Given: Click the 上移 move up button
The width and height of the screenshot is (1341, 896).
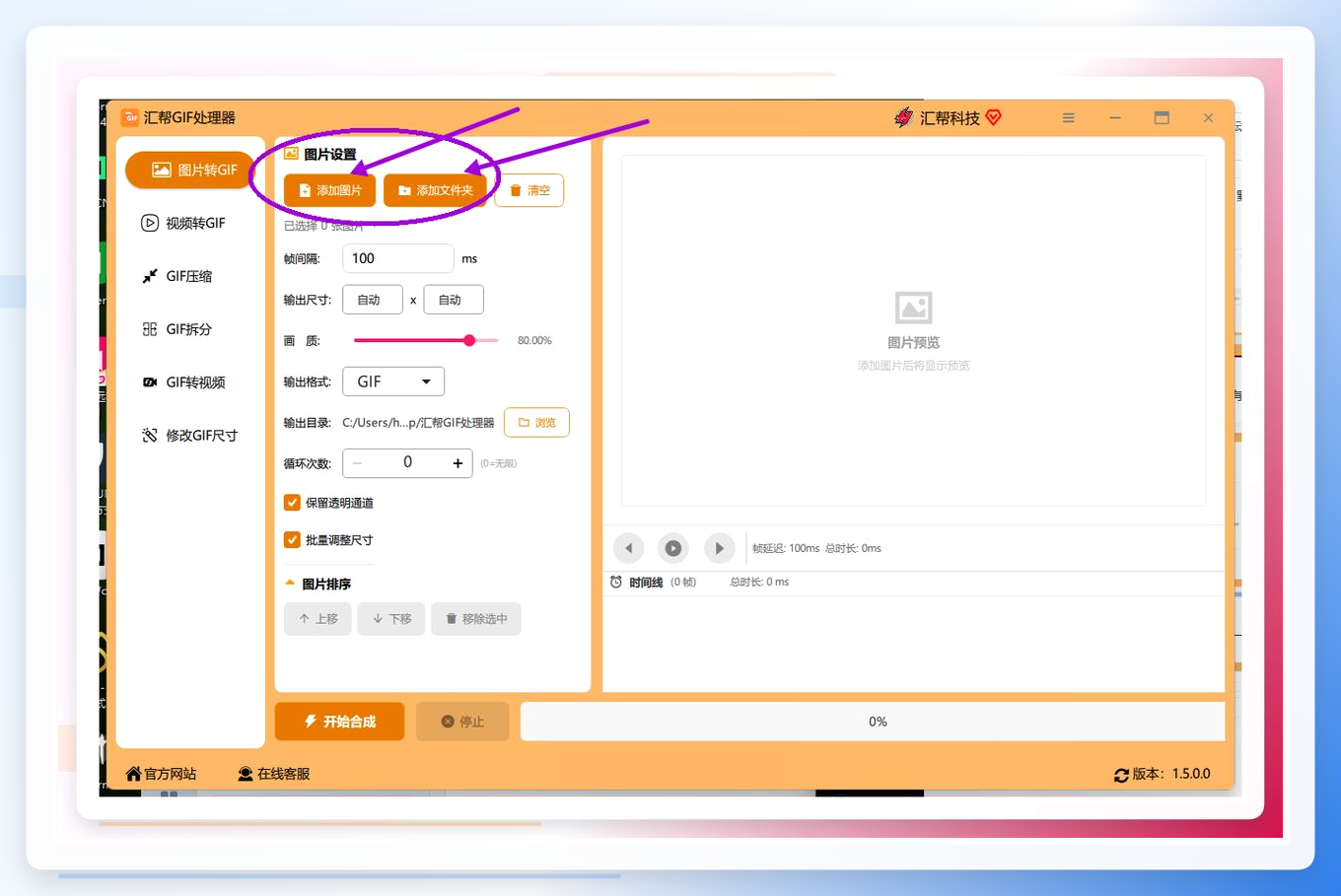Looking at the screenshot, I should (318, 619).
